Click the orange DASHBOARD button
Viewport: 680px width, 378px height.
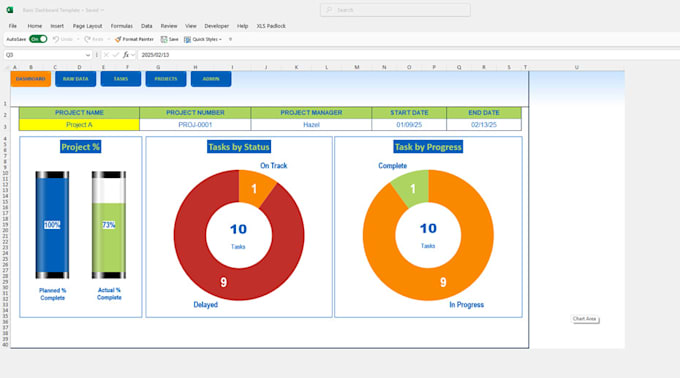click(x=31, y=79)
